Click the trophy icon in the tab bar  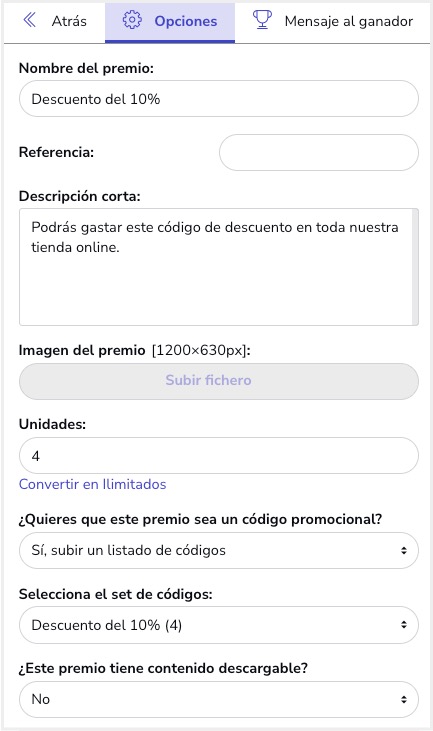point(262,20)
